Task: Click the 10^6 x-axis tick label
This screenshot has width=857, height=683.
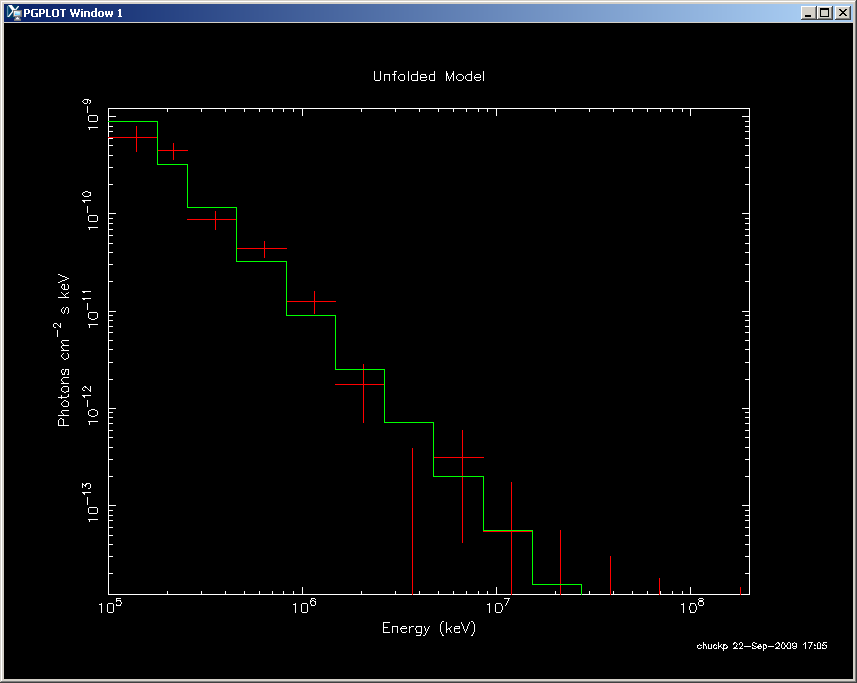Action: point(304,607)
